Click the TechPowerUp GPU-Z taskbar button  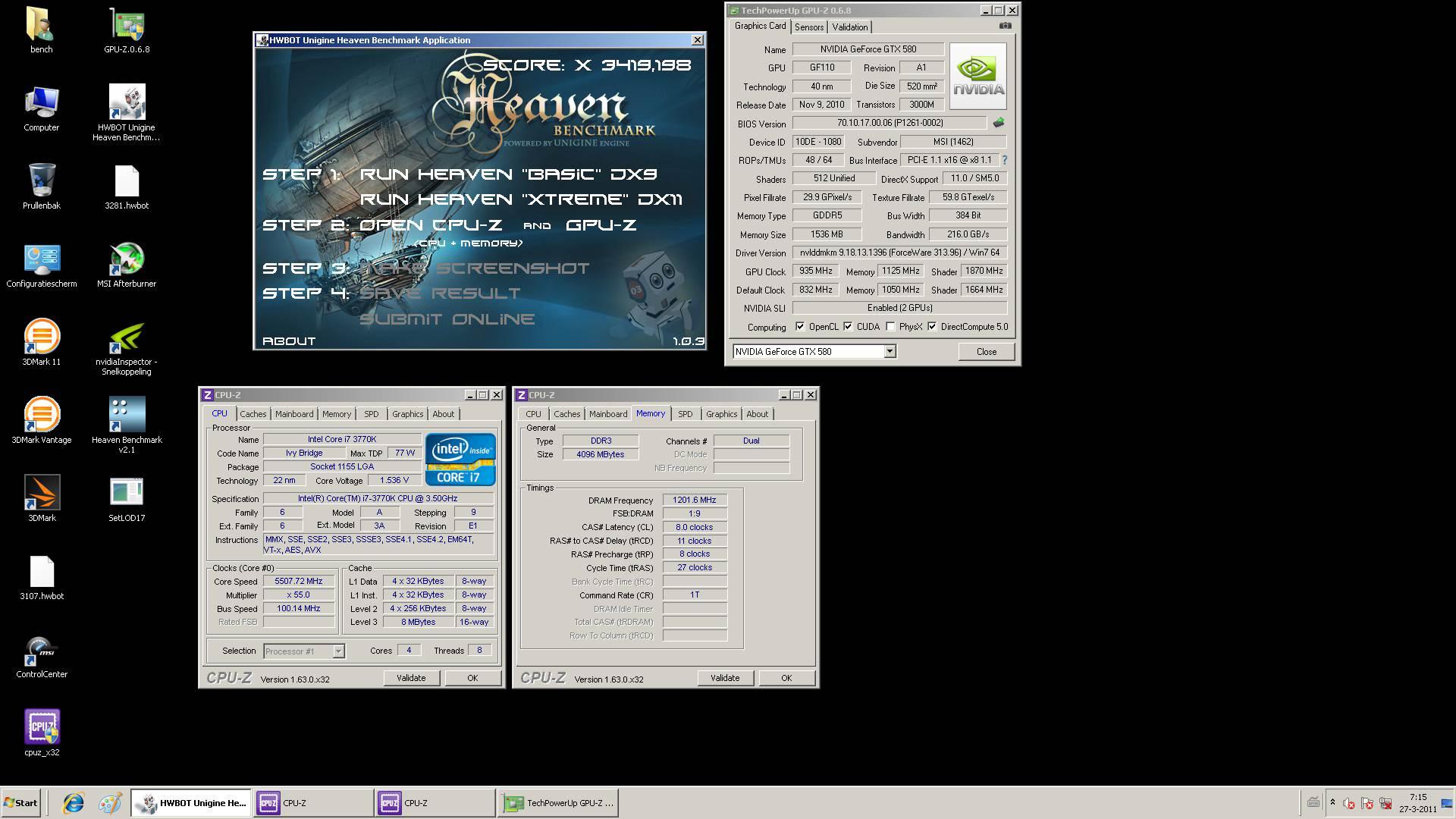557,803
